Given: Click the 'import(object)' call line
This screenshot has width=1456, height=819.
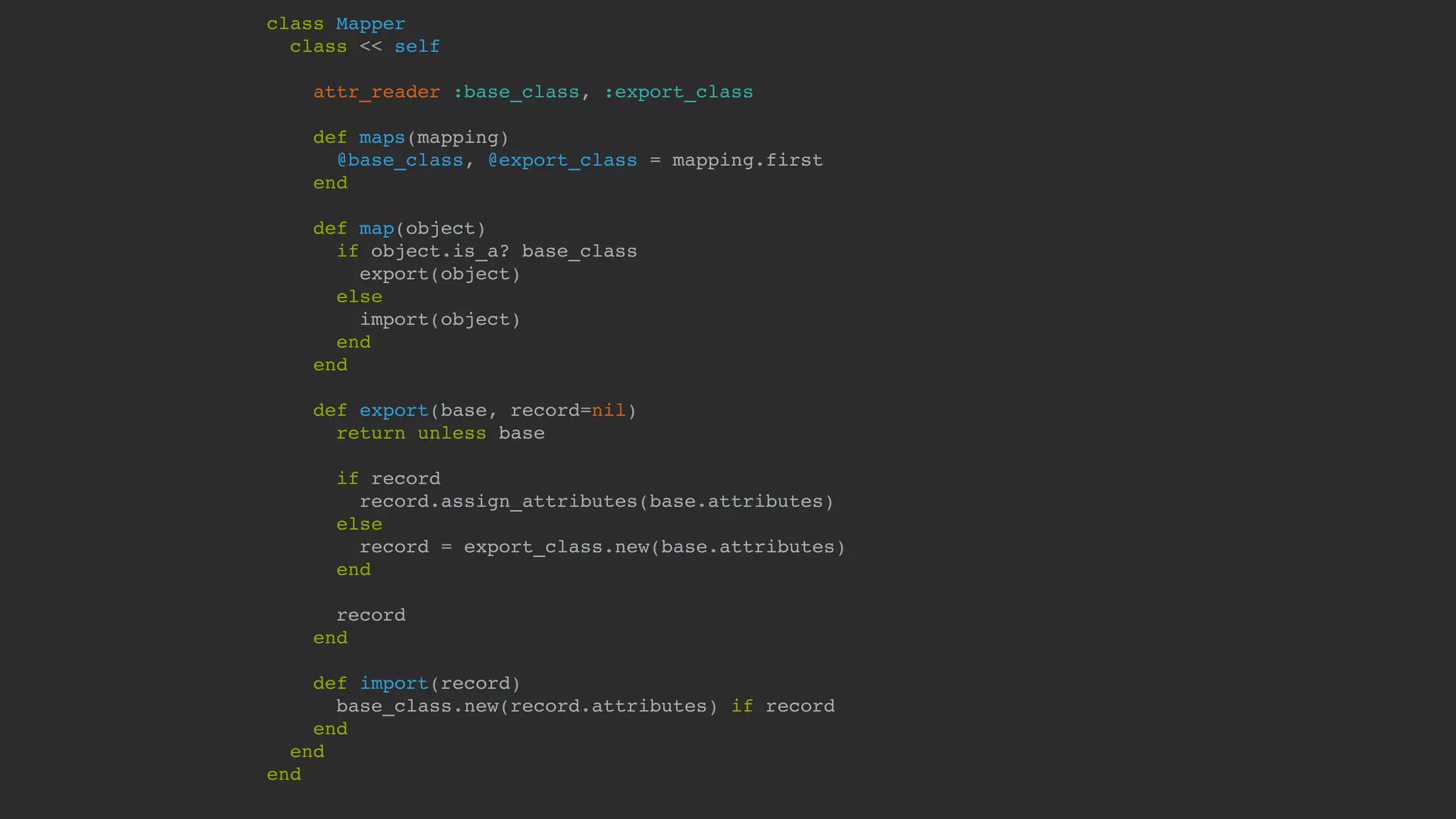Looking at the screenshot, I should click(440, 320).
